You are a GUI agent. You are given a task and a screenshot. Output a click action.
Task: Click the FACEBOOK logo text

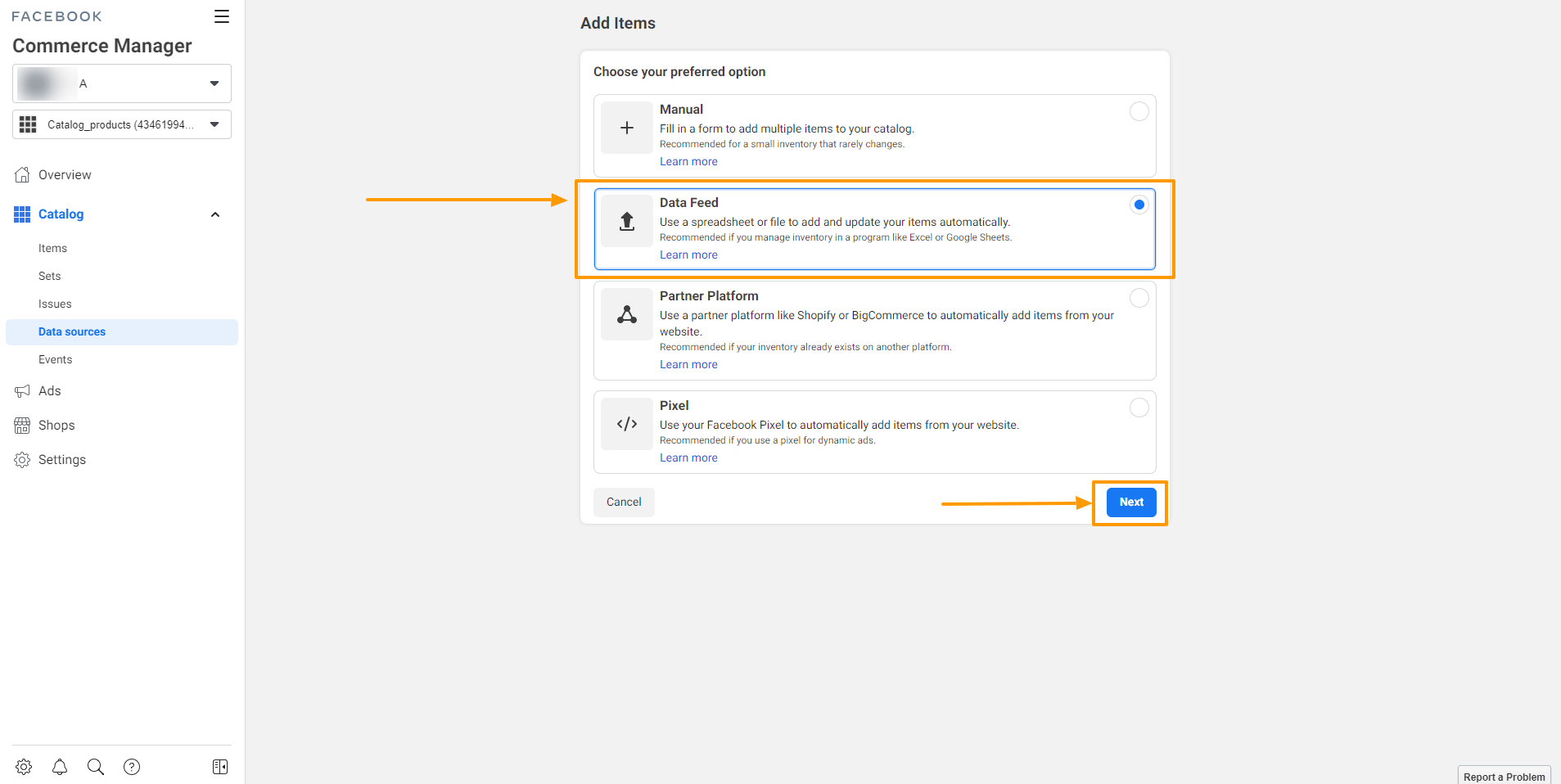(x=57, y=16)
